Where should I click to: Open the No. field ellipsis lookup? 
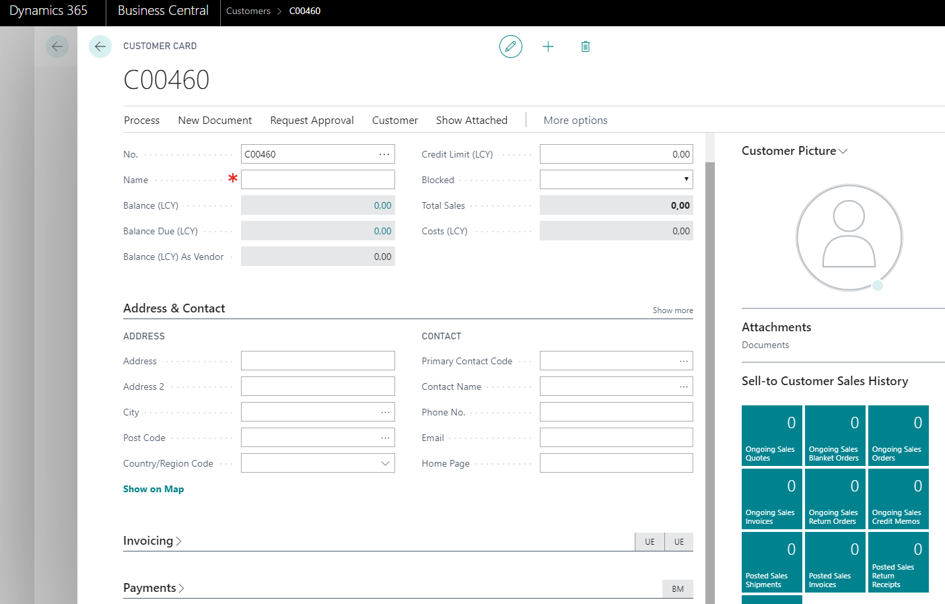(384, 154)
